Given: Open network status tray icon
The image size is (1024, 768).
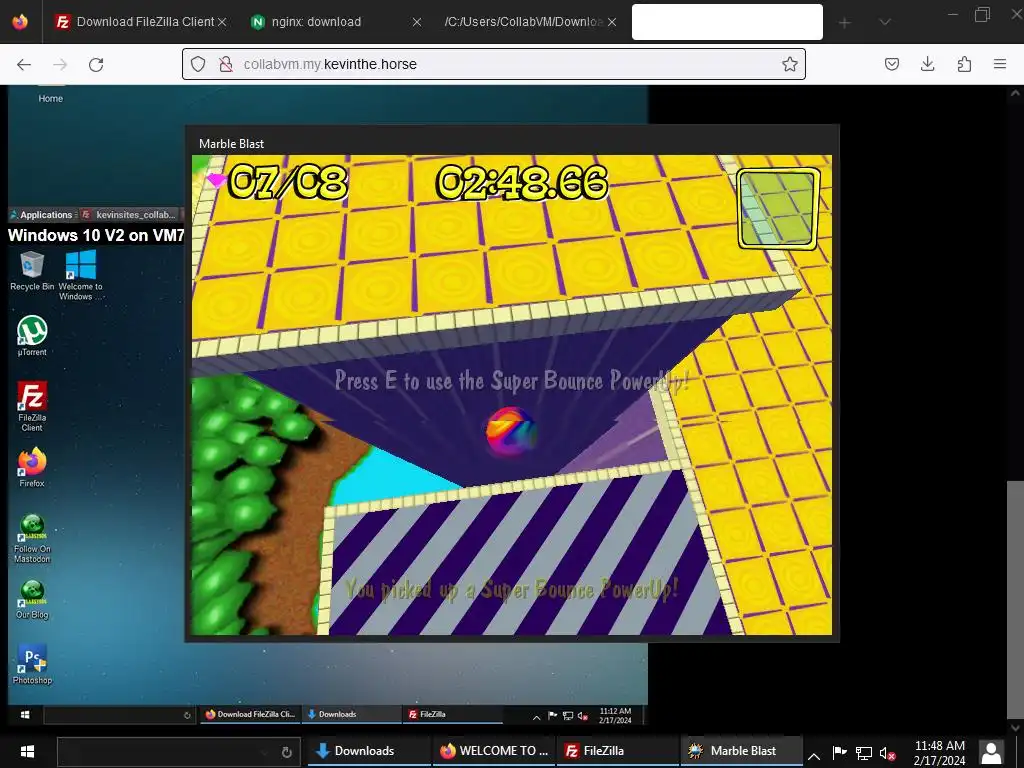Looking at the screenshot, I should tap(863, 754).
